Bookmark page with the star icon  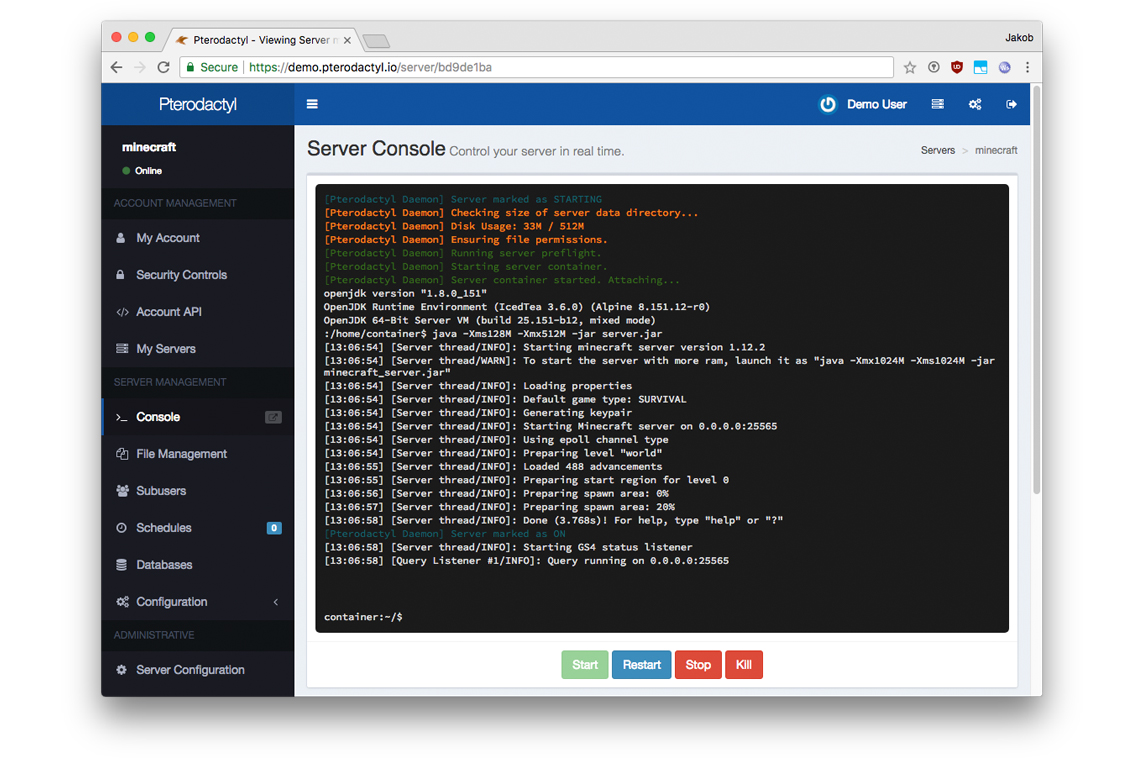[910, 68]
